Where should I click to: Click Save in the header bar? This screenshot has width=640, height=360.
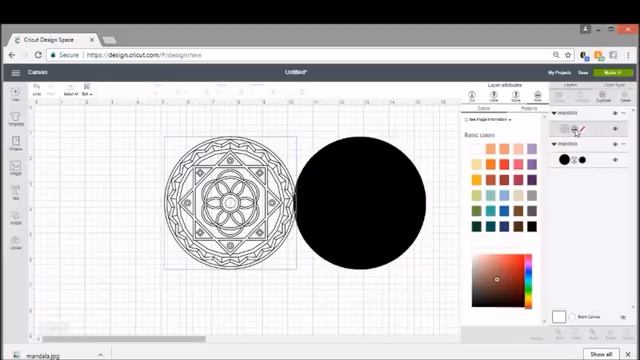click(583, 73)
